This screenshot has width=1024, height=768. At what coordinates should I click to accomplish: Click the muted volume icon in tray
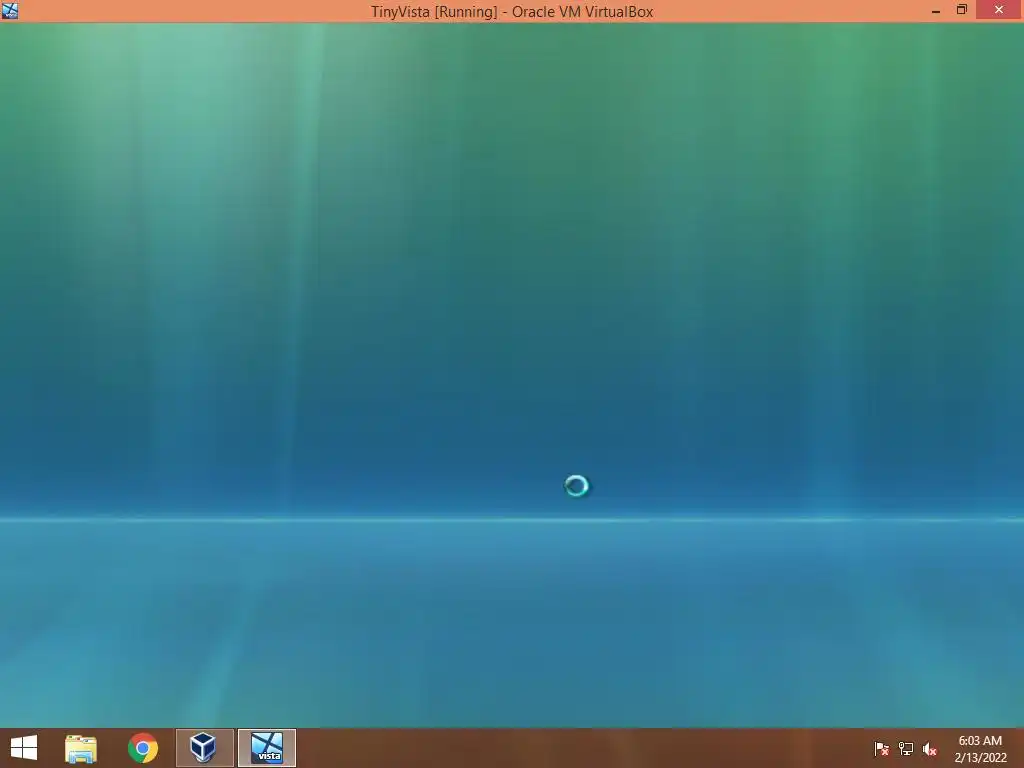point(930,749)
